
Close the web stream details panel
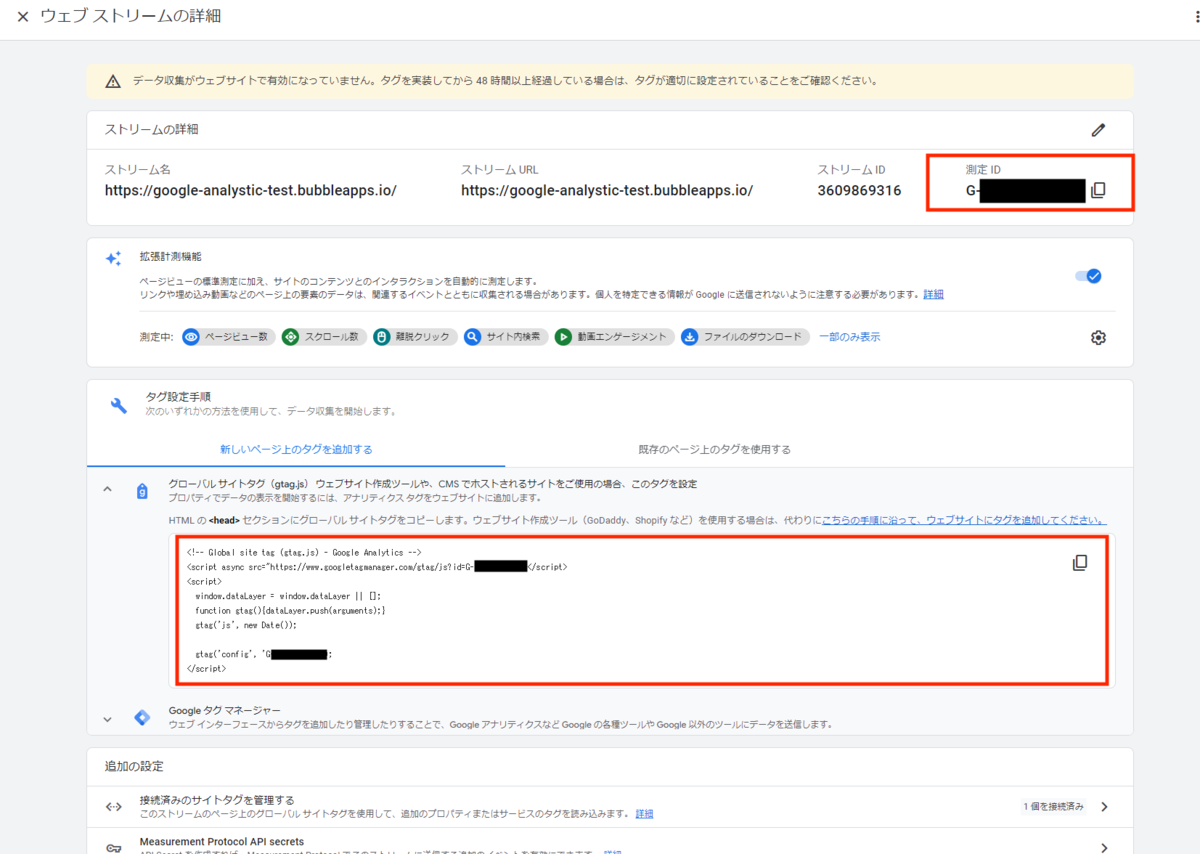pos(22,17)
